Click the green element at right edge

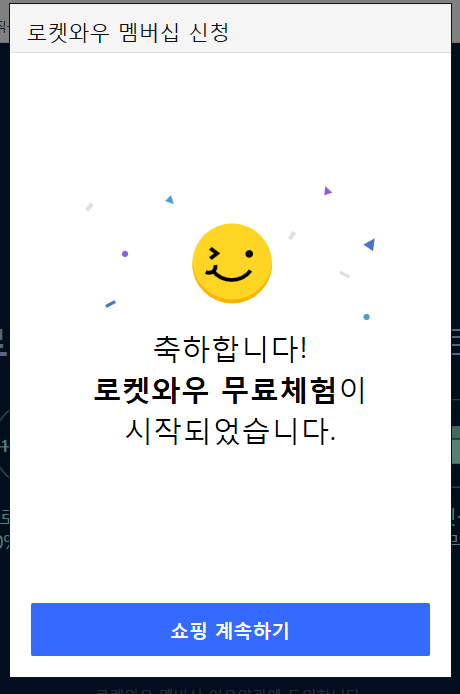coord(456,445)
